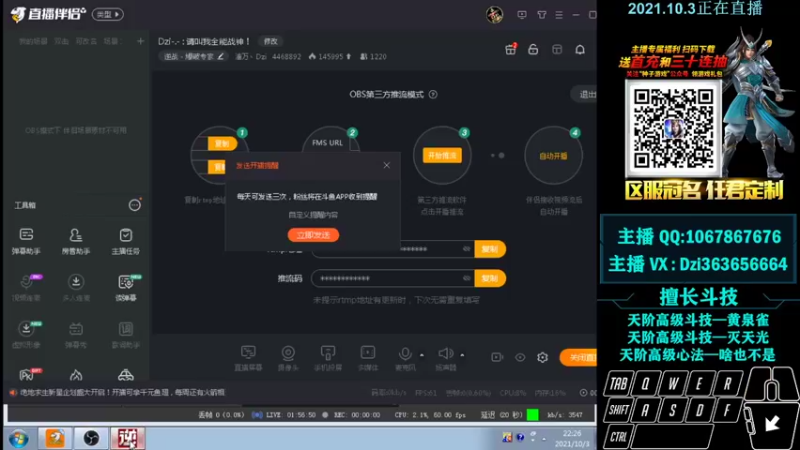800x450 pixels.
Task: Click FMS URL label in step 2
Action: (x=328, y=143)
